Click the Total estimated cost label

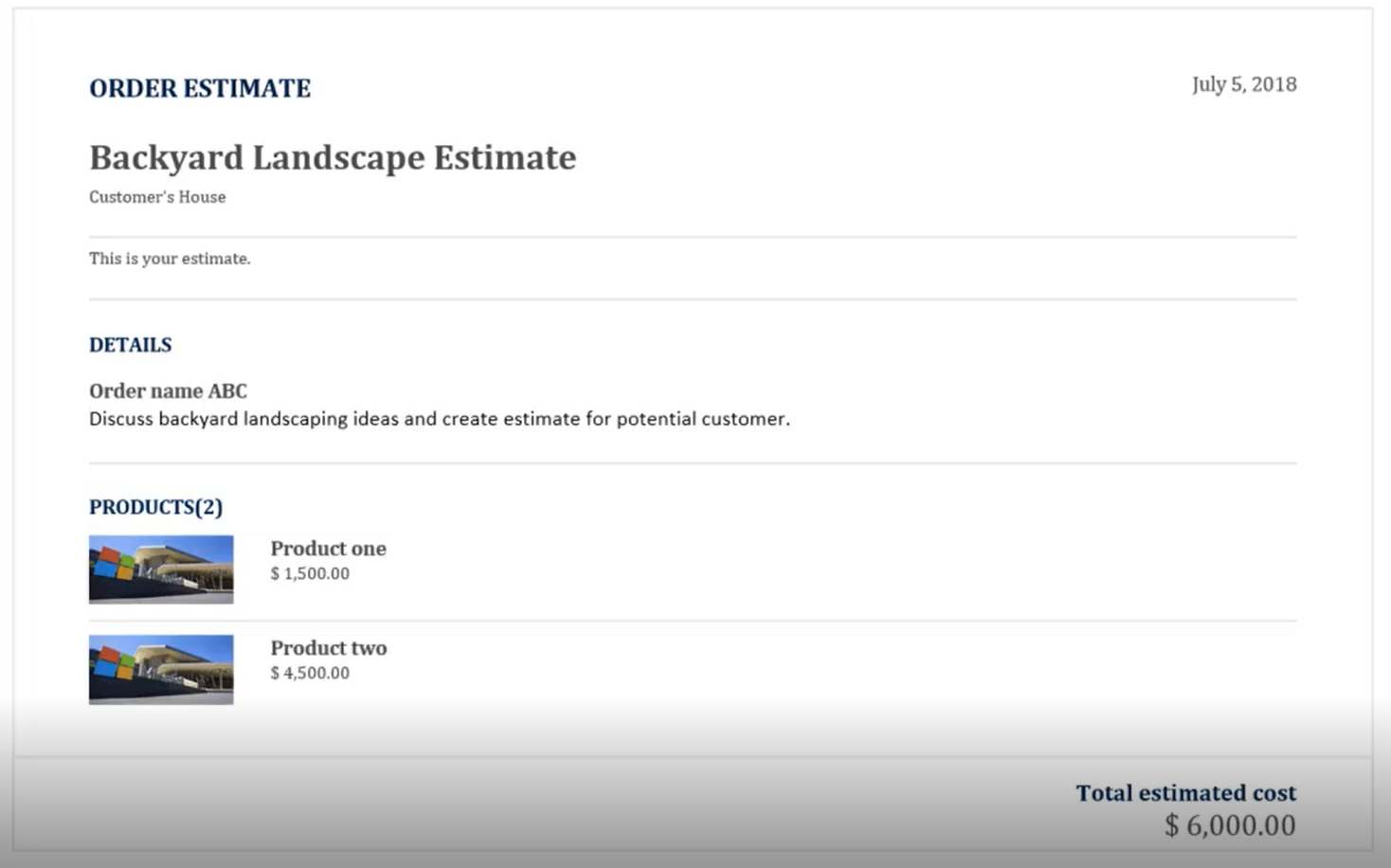coord(1185,793)
